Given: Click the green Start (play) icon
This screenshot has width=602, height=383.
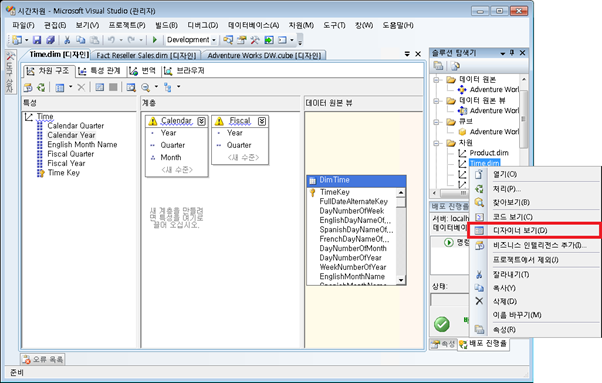Looking at the screenshot, I should [155, 40].
